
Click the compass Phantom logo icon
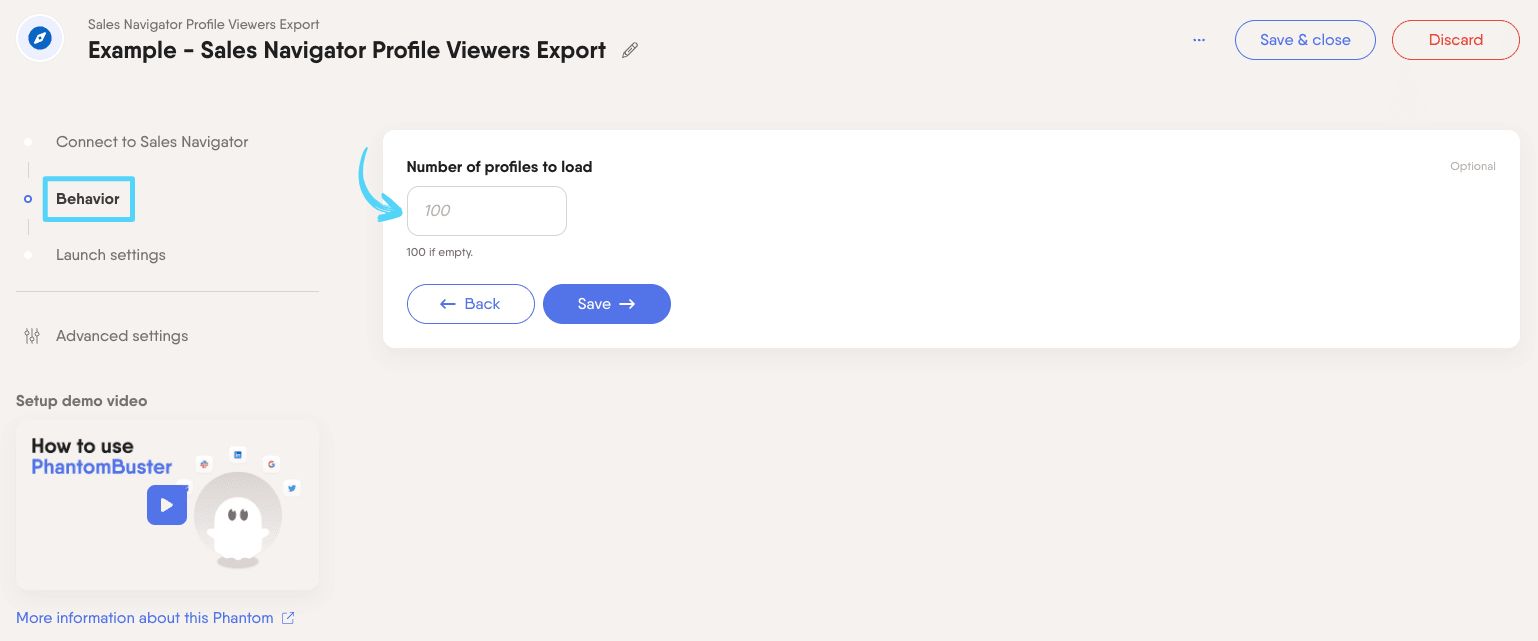point(40,39)
